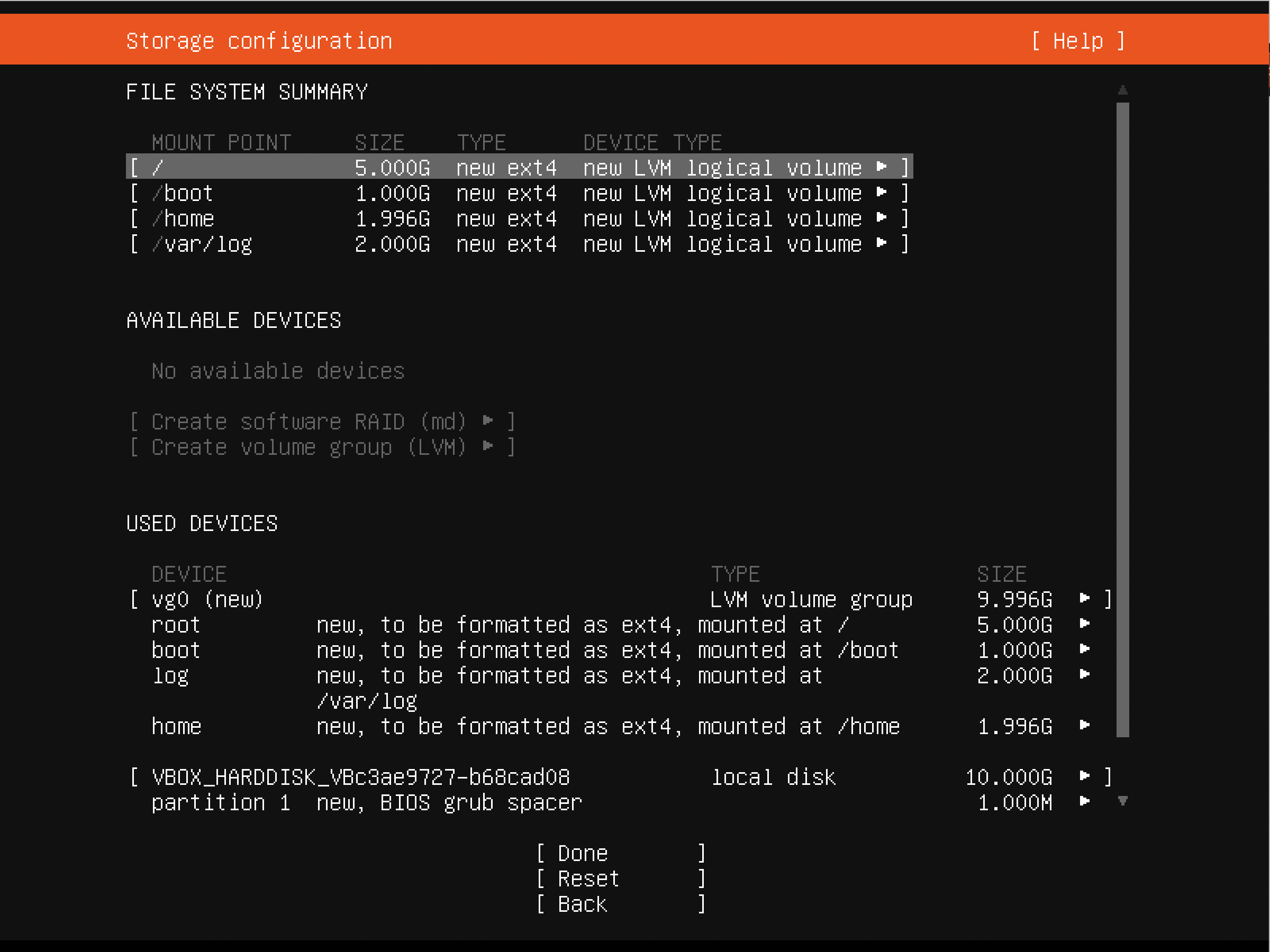The width and height of the screenshot is (1270, 952).
Task: Expand the VBOX_HARDDISK local disk options
Action: [x=1085, y=776]
